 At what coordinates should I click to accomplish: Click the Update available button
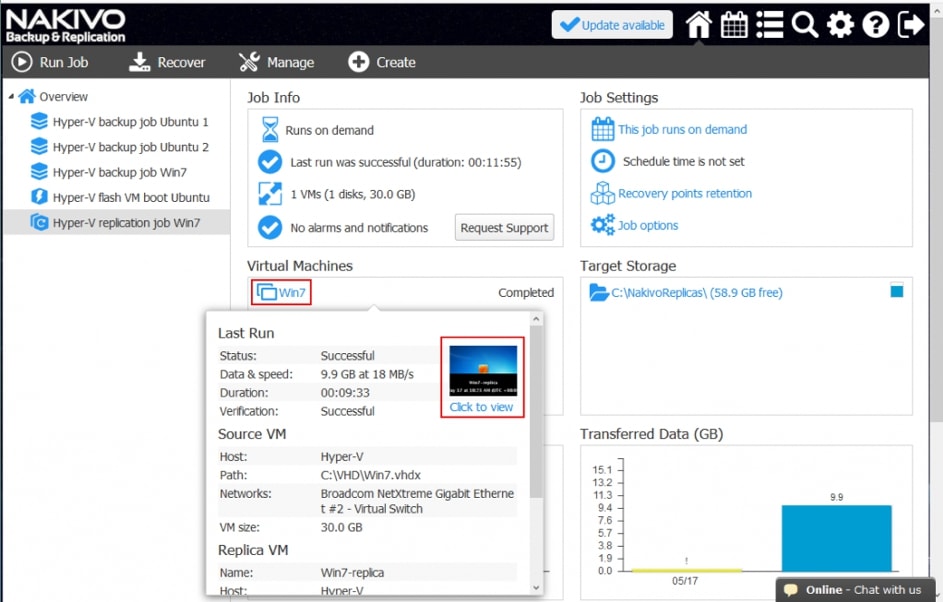pyautogui.click(x=612, y=25)
